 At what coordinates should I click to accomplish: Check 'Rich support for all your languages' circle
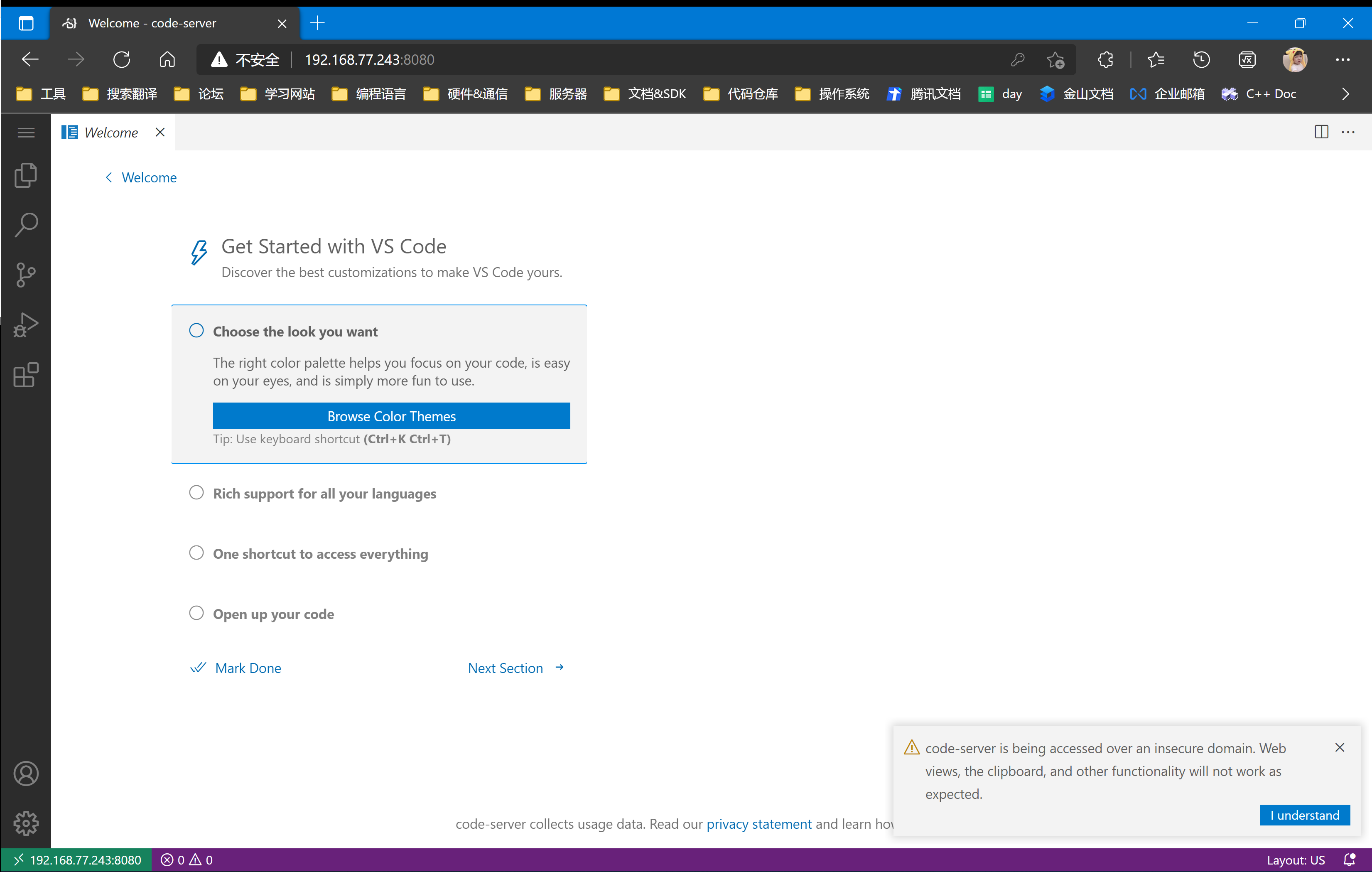point(196,492)
